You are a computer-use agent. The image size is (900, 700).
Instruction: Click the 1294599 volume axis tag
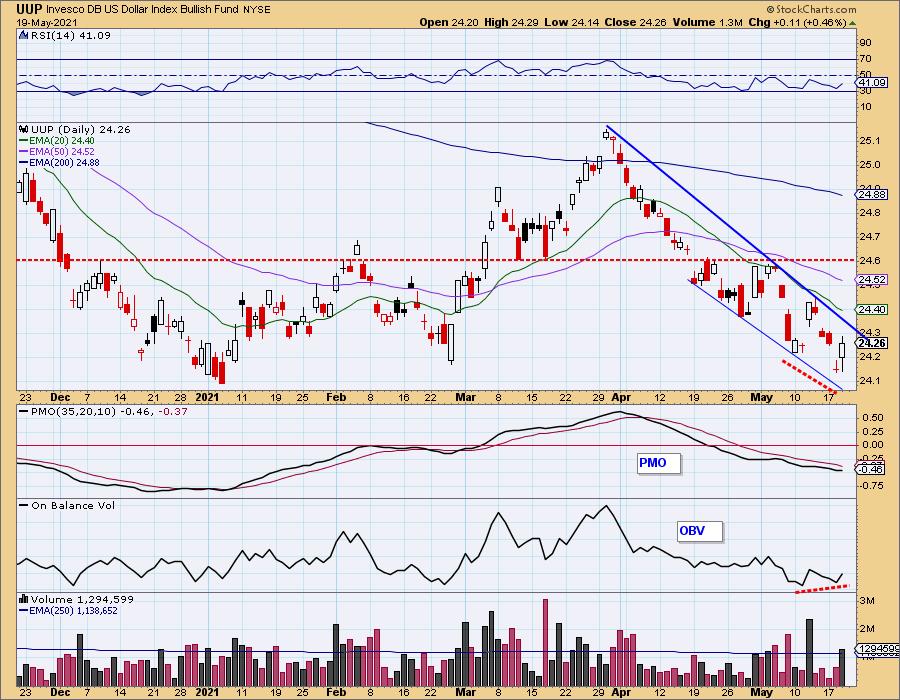pyautogui.click(x=877, y=650)
